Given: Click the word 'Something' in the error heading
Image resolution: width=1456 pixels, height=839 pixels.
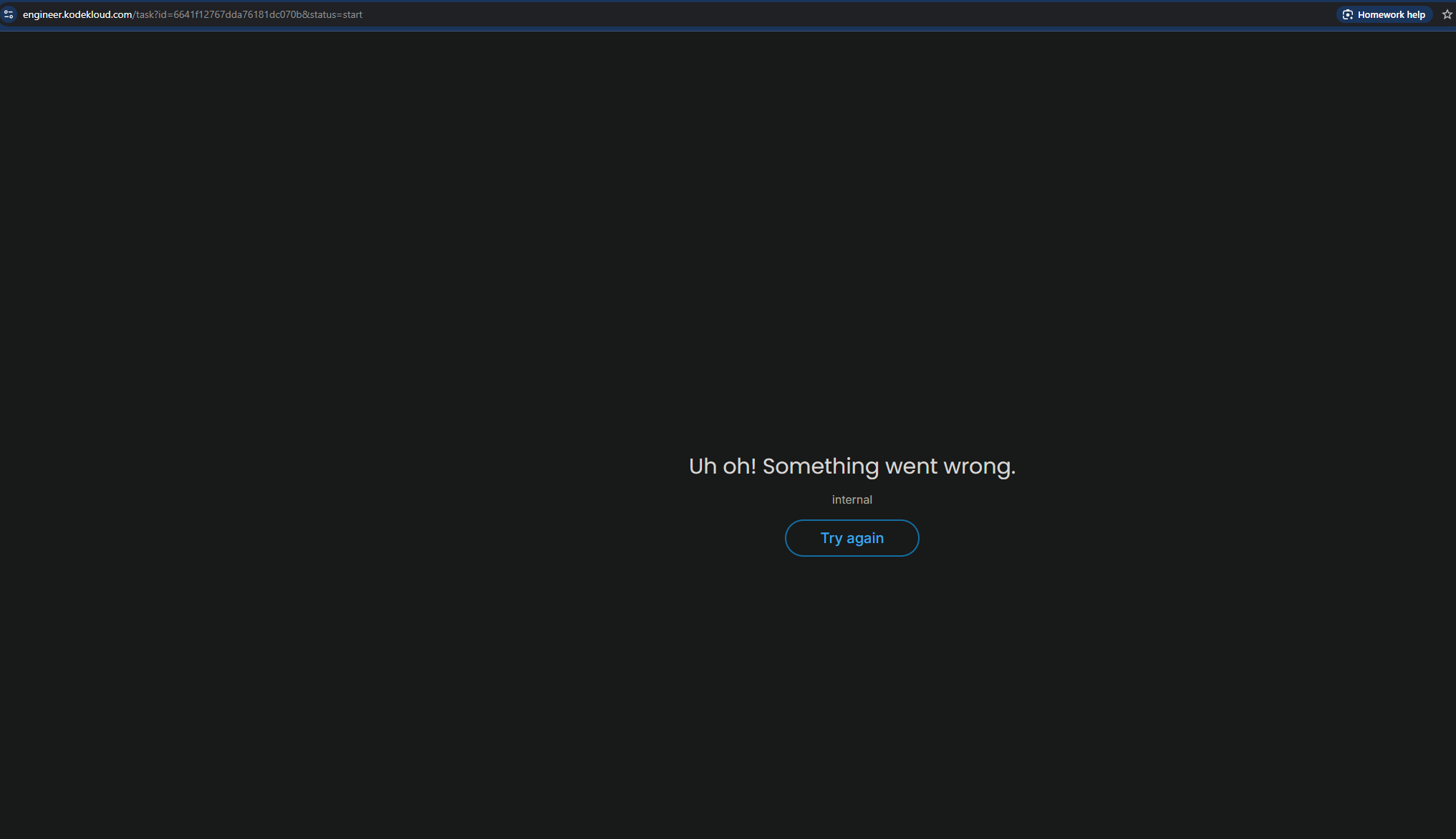Looking at the screenshot, I should point(820,466).
